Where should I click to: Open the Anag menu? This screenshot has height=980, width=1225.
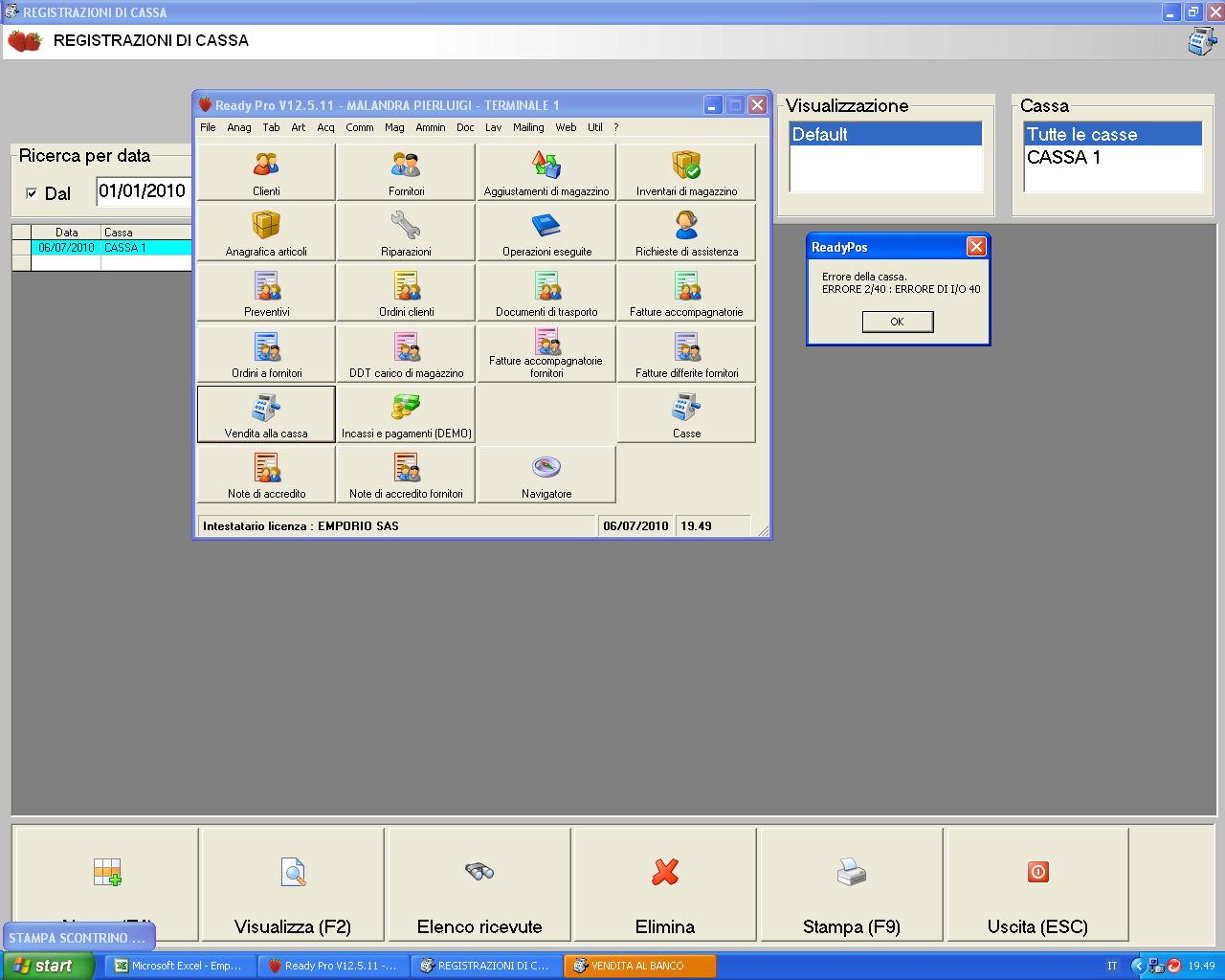click(239, 127)
